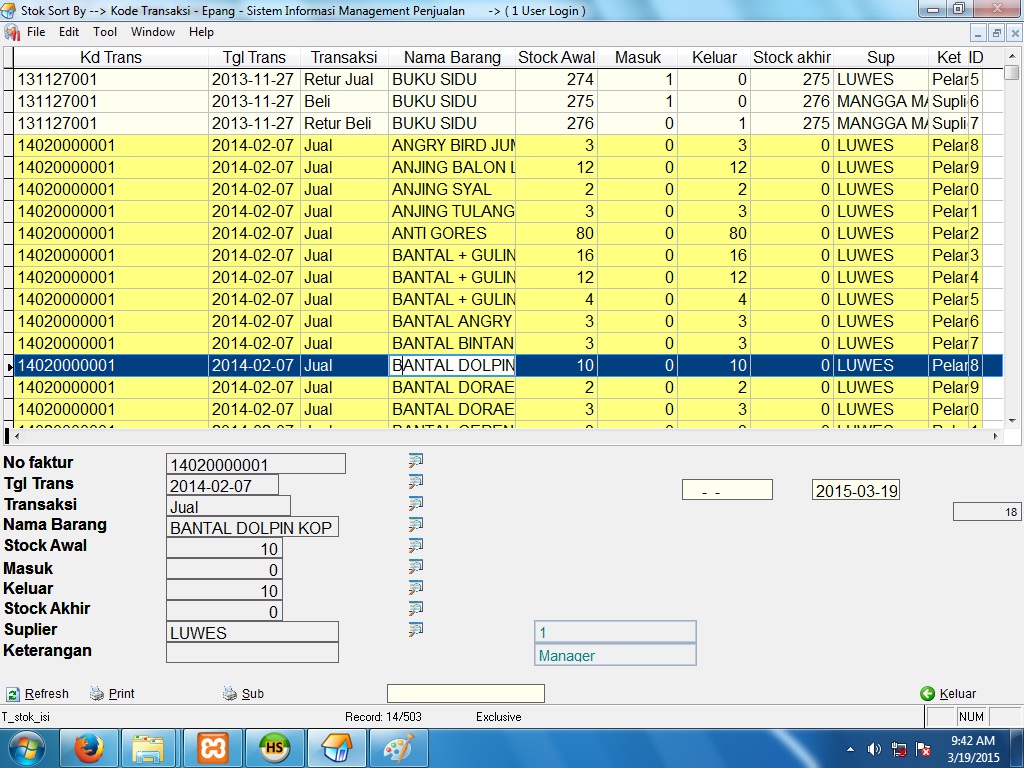Open Paint from the taskbar
The height and width of the screenshot is (768, 1024).
pyautogui.click(x=399, y=747)
